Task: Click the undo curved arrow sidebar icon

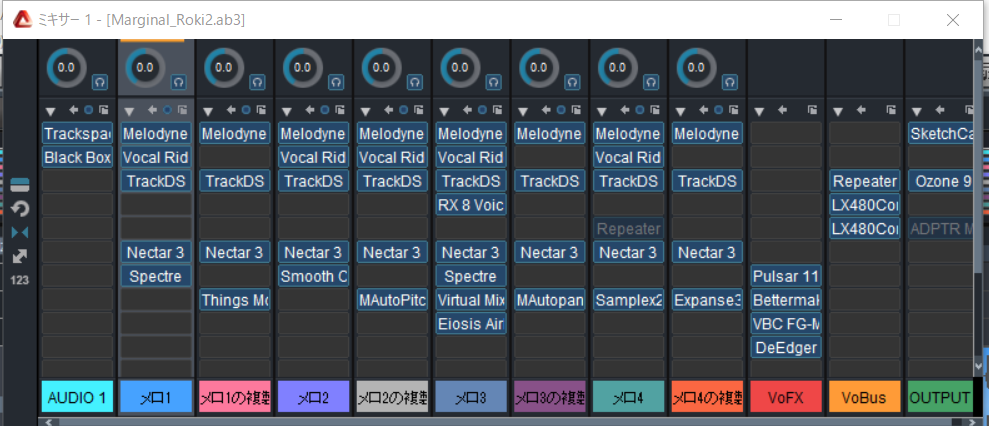Action: tap(20, 208)
